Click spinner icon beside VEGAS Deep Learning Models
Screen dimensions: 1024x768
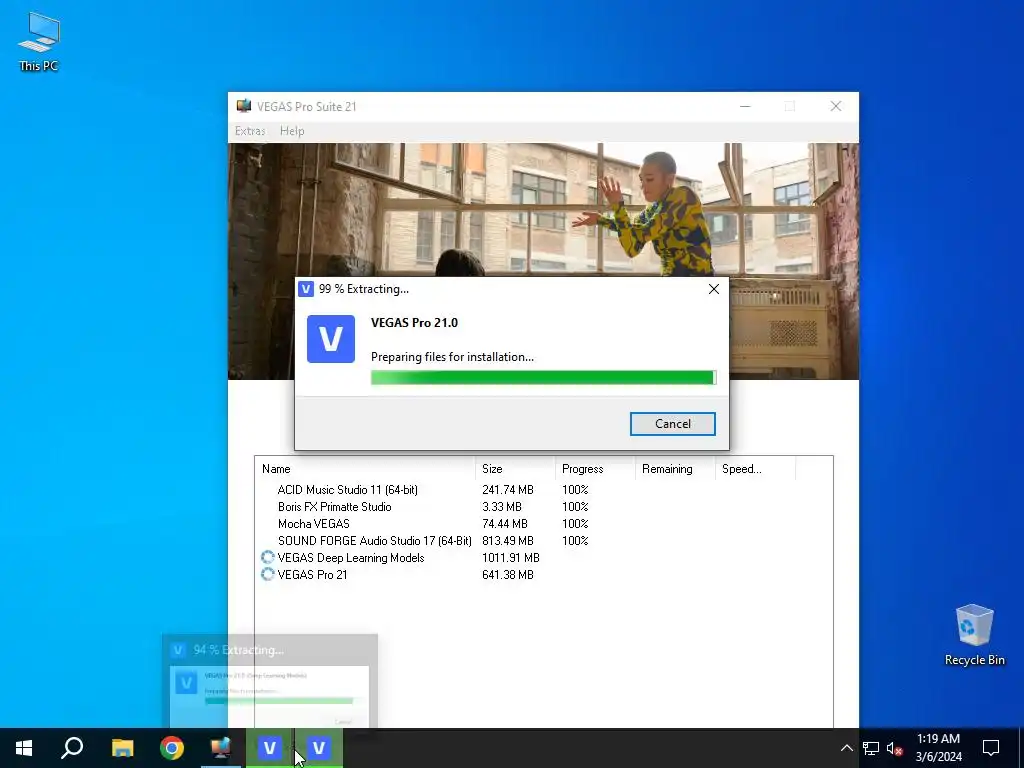267,557
